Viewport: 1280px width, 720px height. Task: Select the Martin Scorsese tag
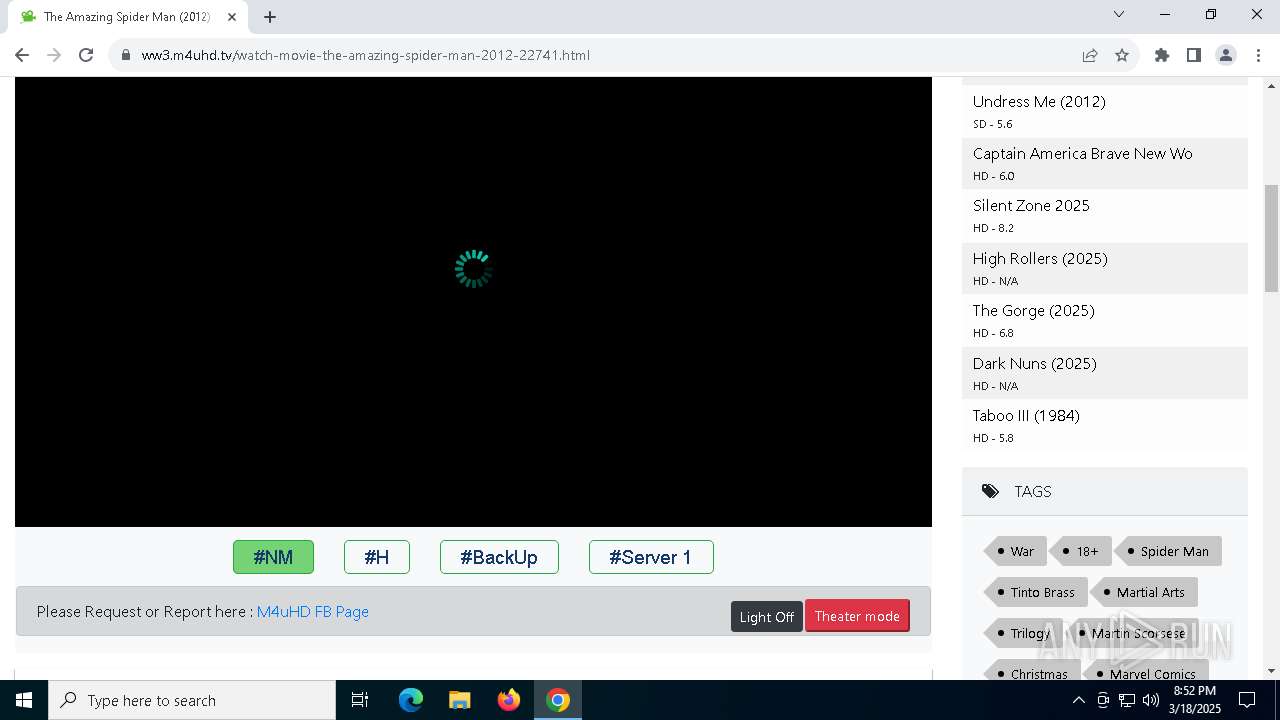coord(1132,633)
